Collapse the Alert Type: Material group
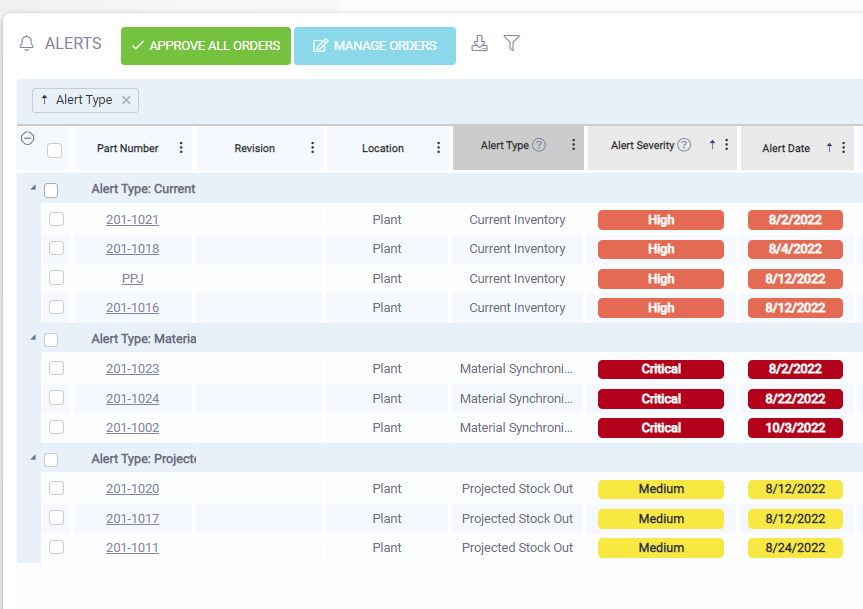This screenshot has width=863, height=609. coord(33,338)
